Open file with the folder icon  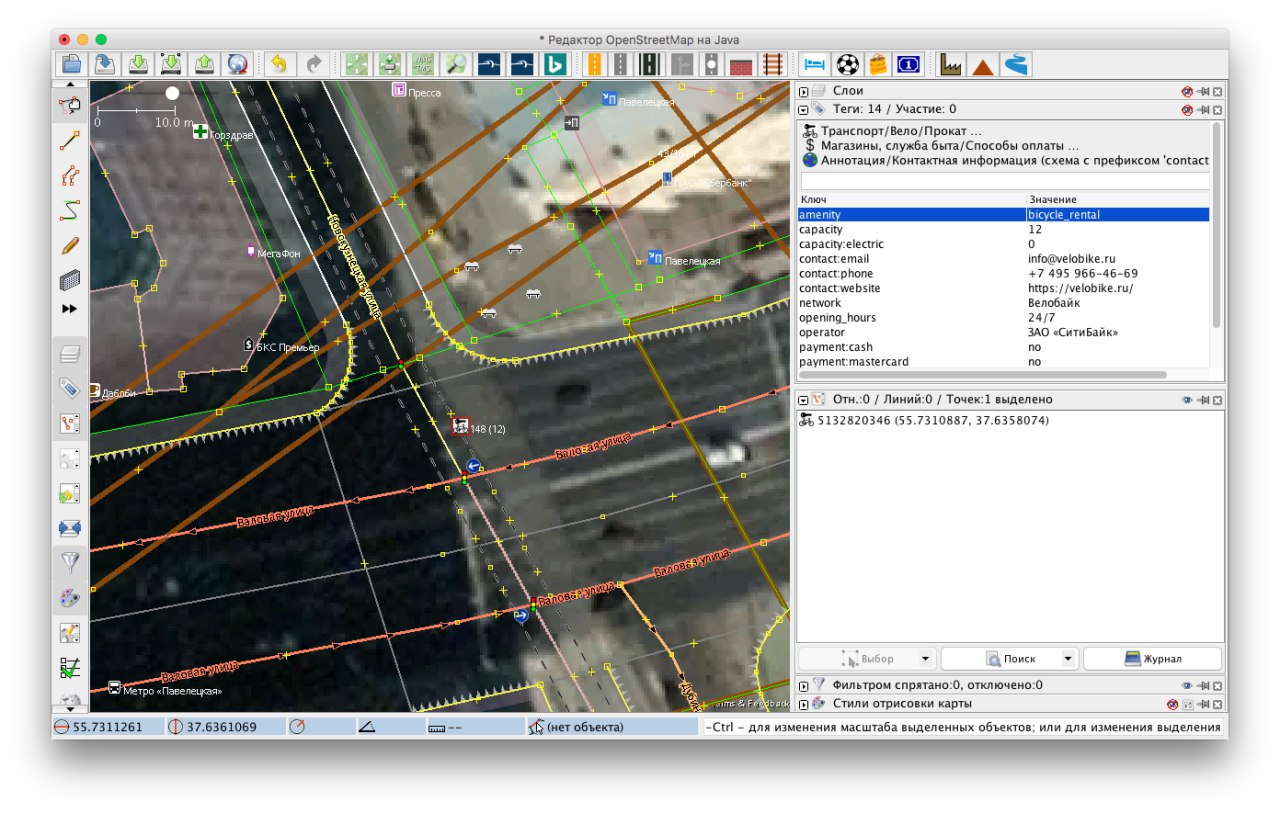(71, 64)
